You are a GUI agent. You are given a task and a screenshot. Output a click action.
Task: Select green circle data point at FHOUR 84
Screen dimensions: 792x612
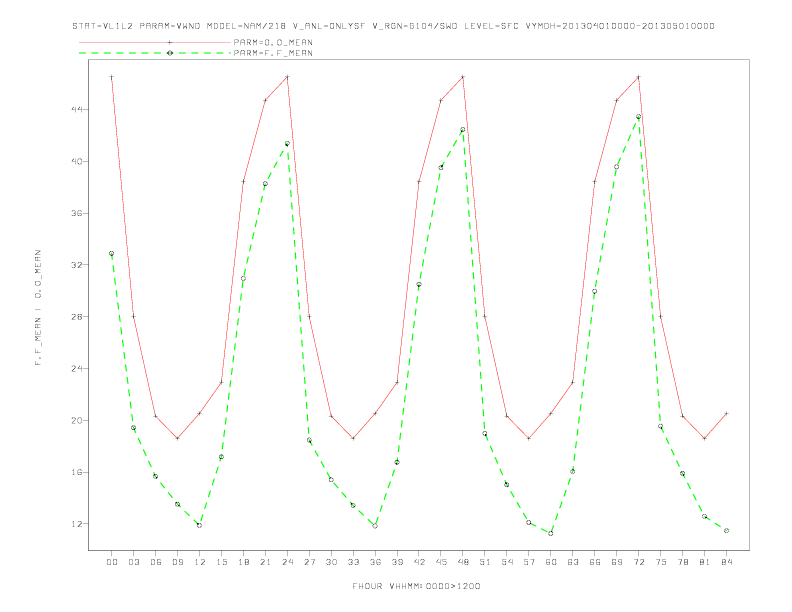pyautogui.click(x=726, y=531)
